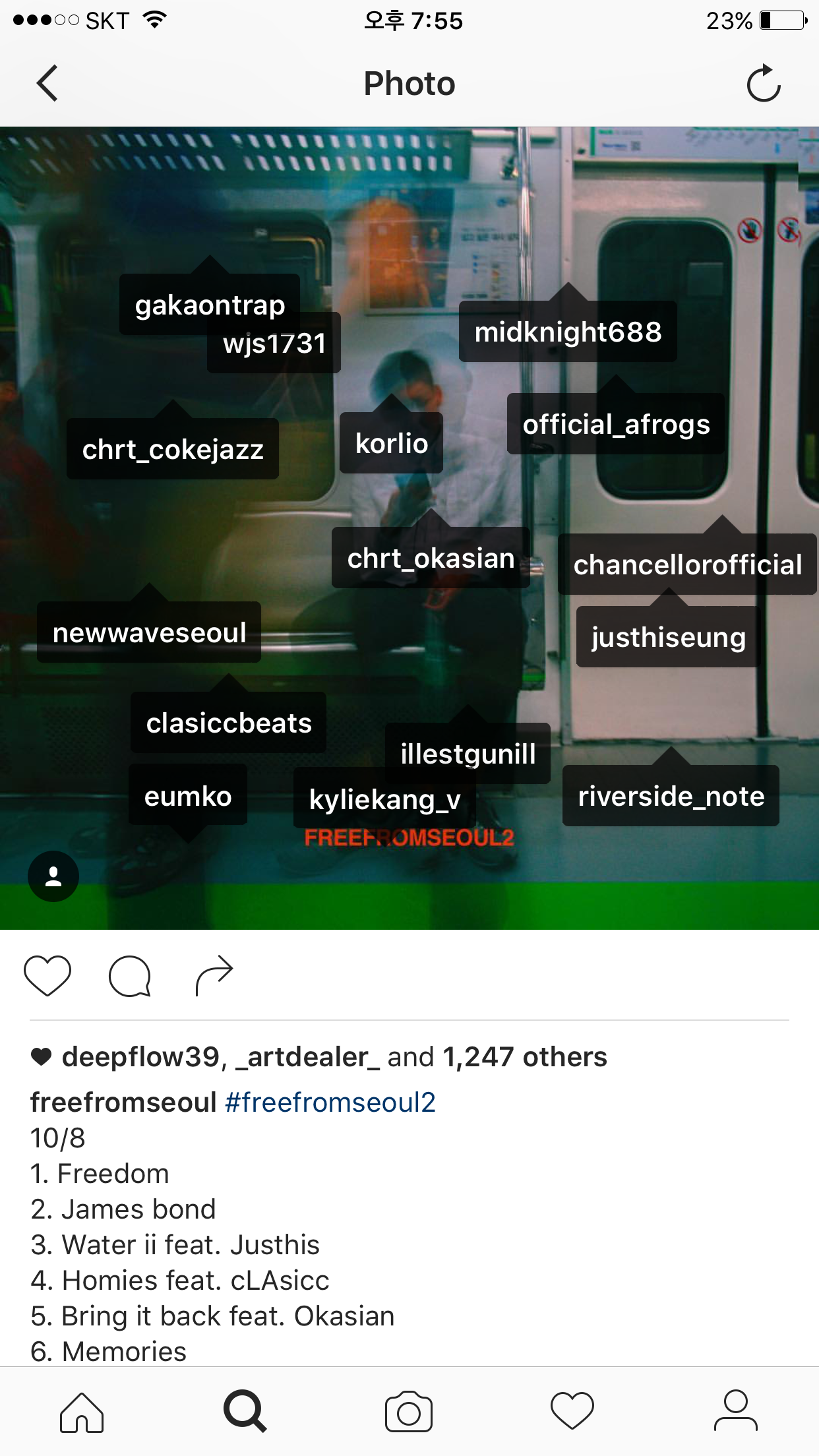Tap the back arrow in the header
The height and width of the screenshot is (1456, 819).
47,83
